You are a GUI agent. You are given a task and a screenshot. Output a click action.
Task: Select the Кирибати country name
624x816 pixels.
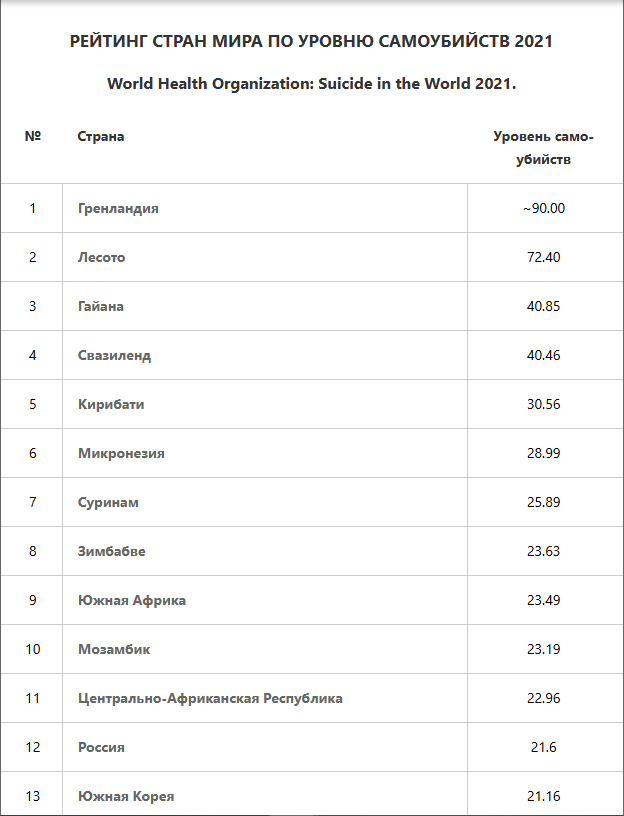[x=111, y=404]
